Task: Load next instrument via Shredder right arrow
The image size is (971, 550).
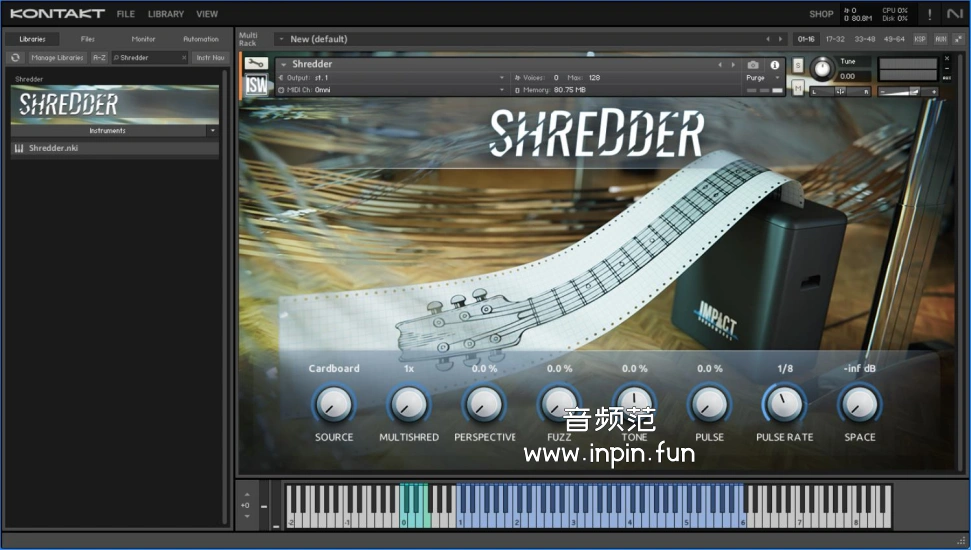Action: 733,64
